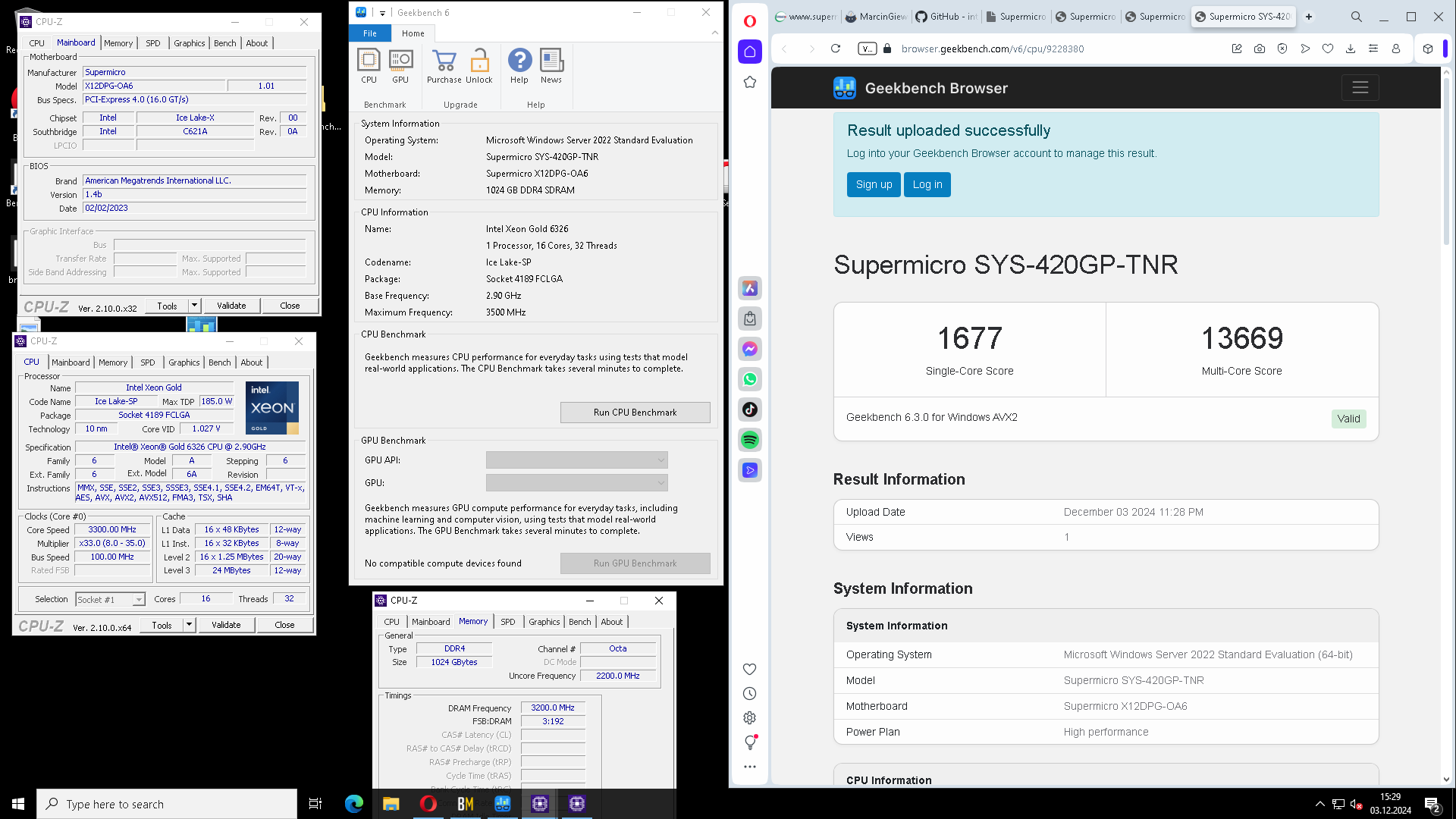The width and height of the screenshot is (1456, 819).
Task: Open File Explorer from the taskbar
Action: pos(391,804)
